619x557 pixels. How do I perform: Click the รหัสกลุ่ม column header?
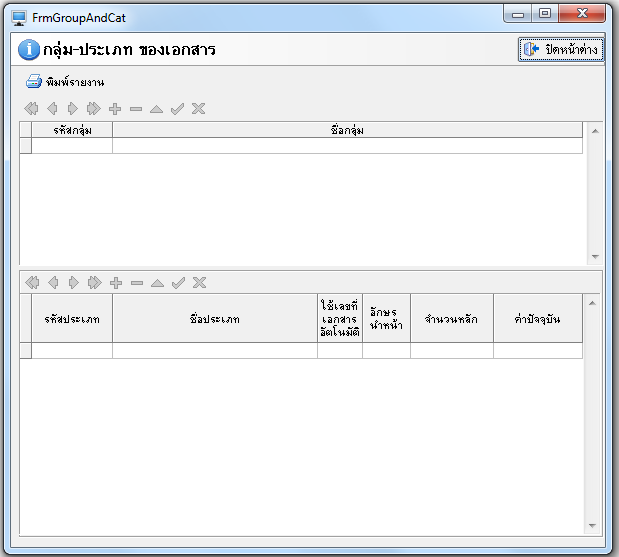point(72,130)
